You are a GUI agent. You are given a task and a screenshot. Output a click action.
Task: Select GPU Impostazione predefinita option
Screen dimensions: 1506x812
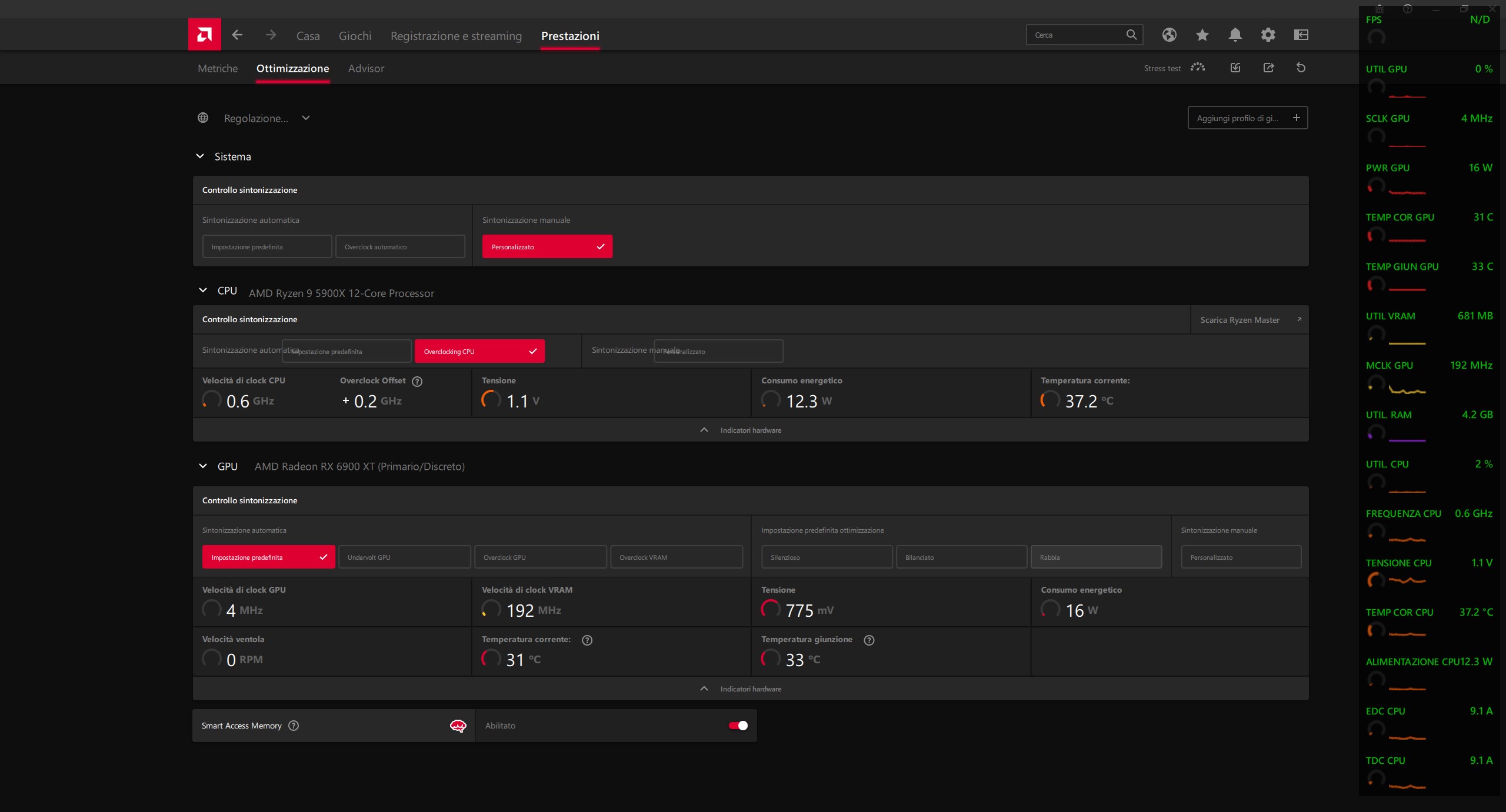coord(269,557)
